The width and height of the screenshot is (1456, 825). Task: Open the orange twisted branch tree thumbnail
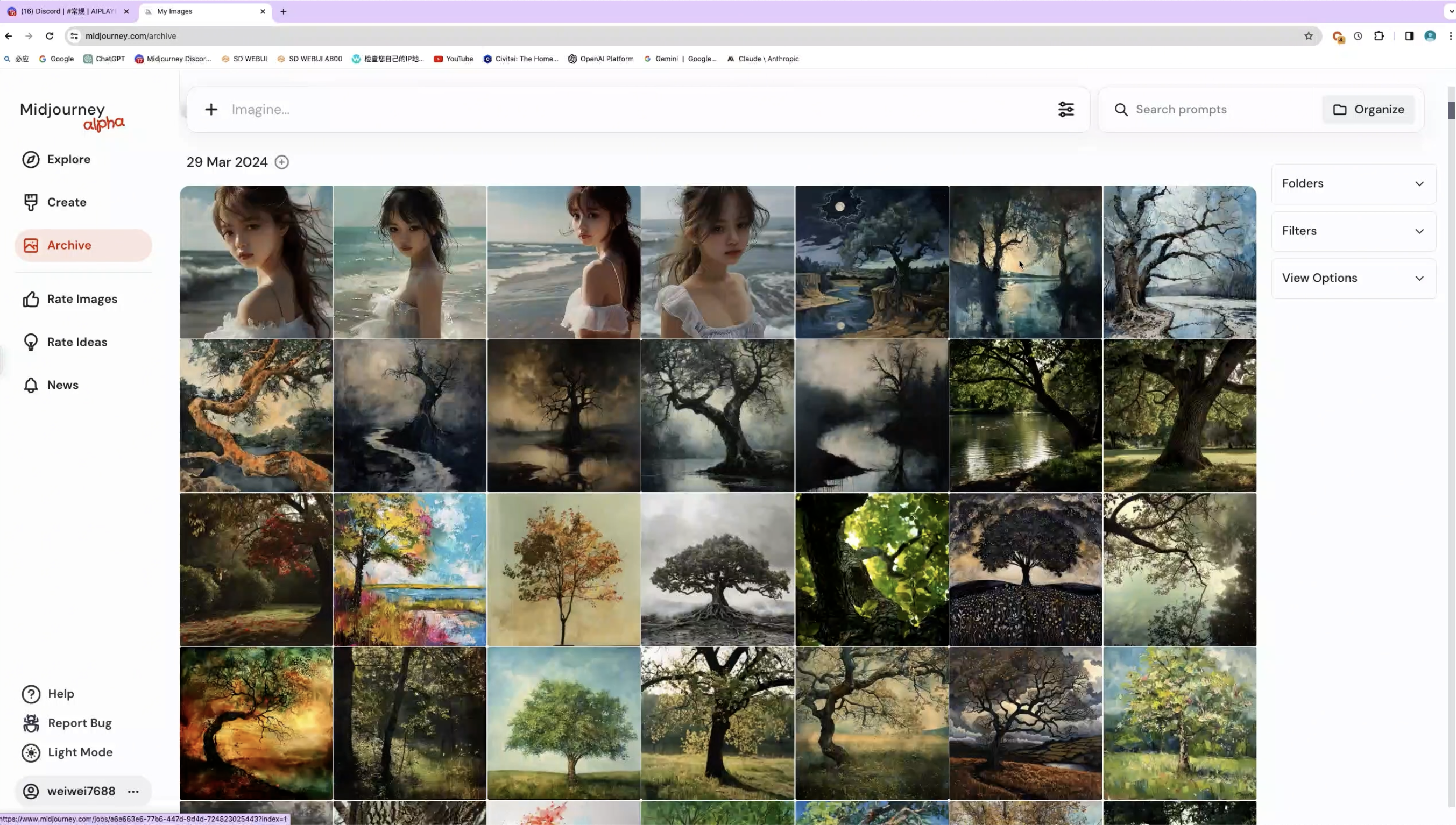256,415
